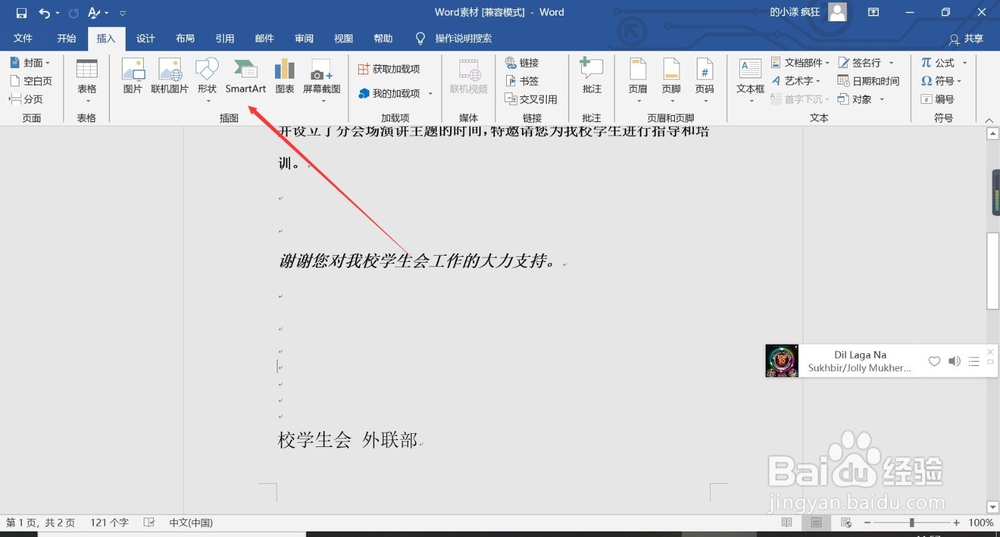Screen dimensions: 1000x537
Task: Click the Undo icon
Action: tap(44, 13)
